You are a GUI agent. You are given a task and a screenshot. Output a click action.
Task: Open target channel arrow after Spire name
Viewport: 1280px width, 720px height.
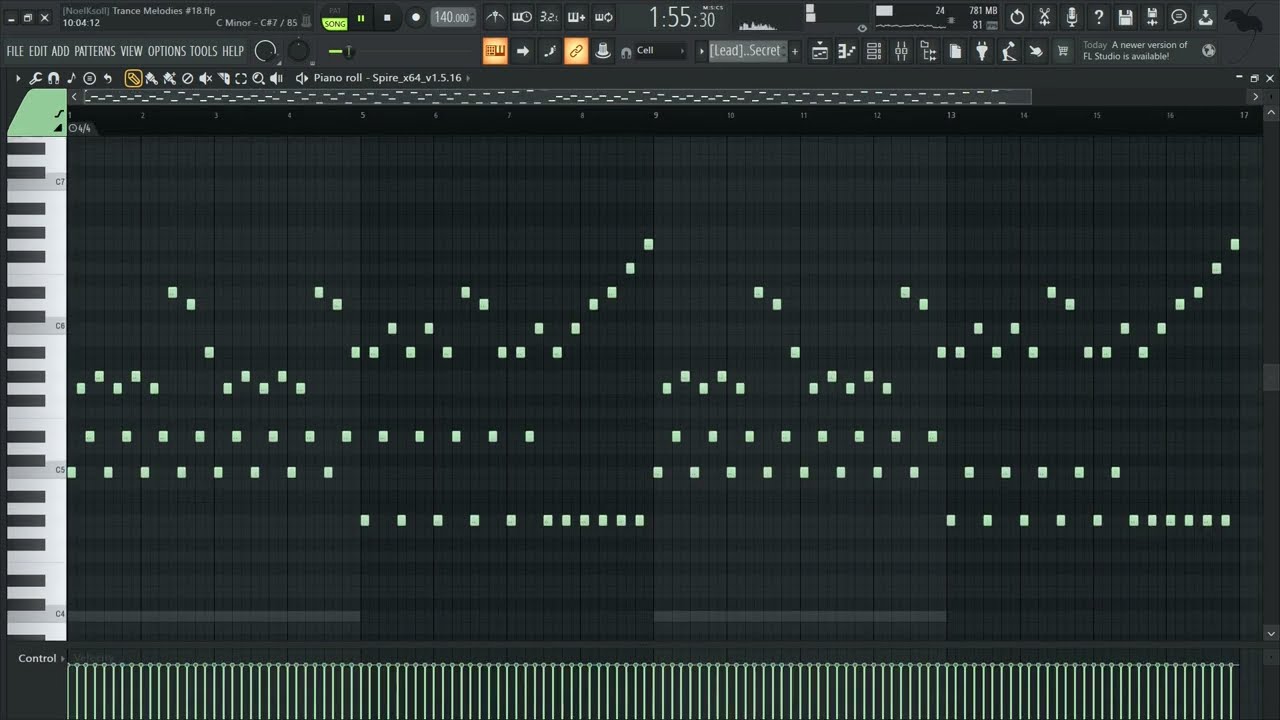point(468,78)
